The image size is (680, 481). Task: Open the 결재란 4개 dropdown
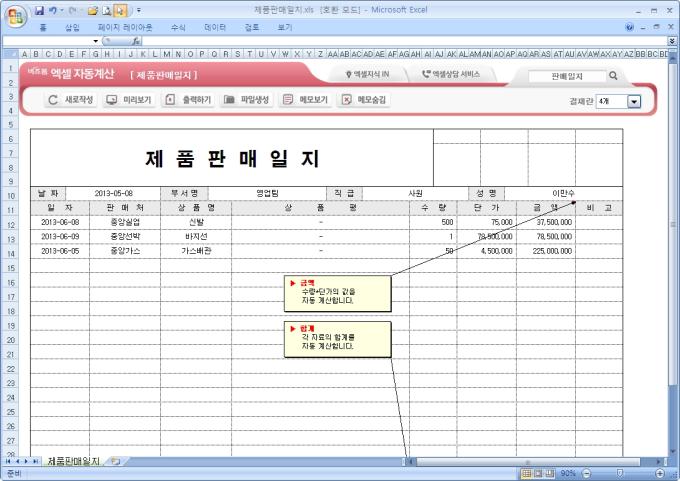point(634,101)
